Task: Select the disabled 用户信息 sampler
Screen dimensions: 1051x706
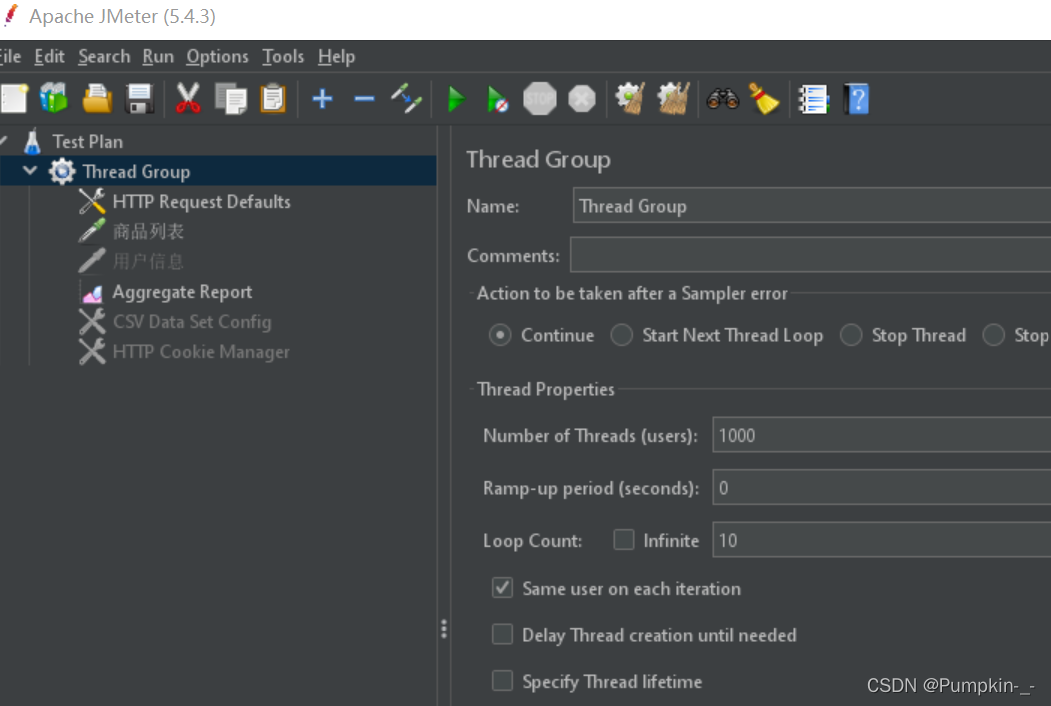Action: [x=148, y=261]
